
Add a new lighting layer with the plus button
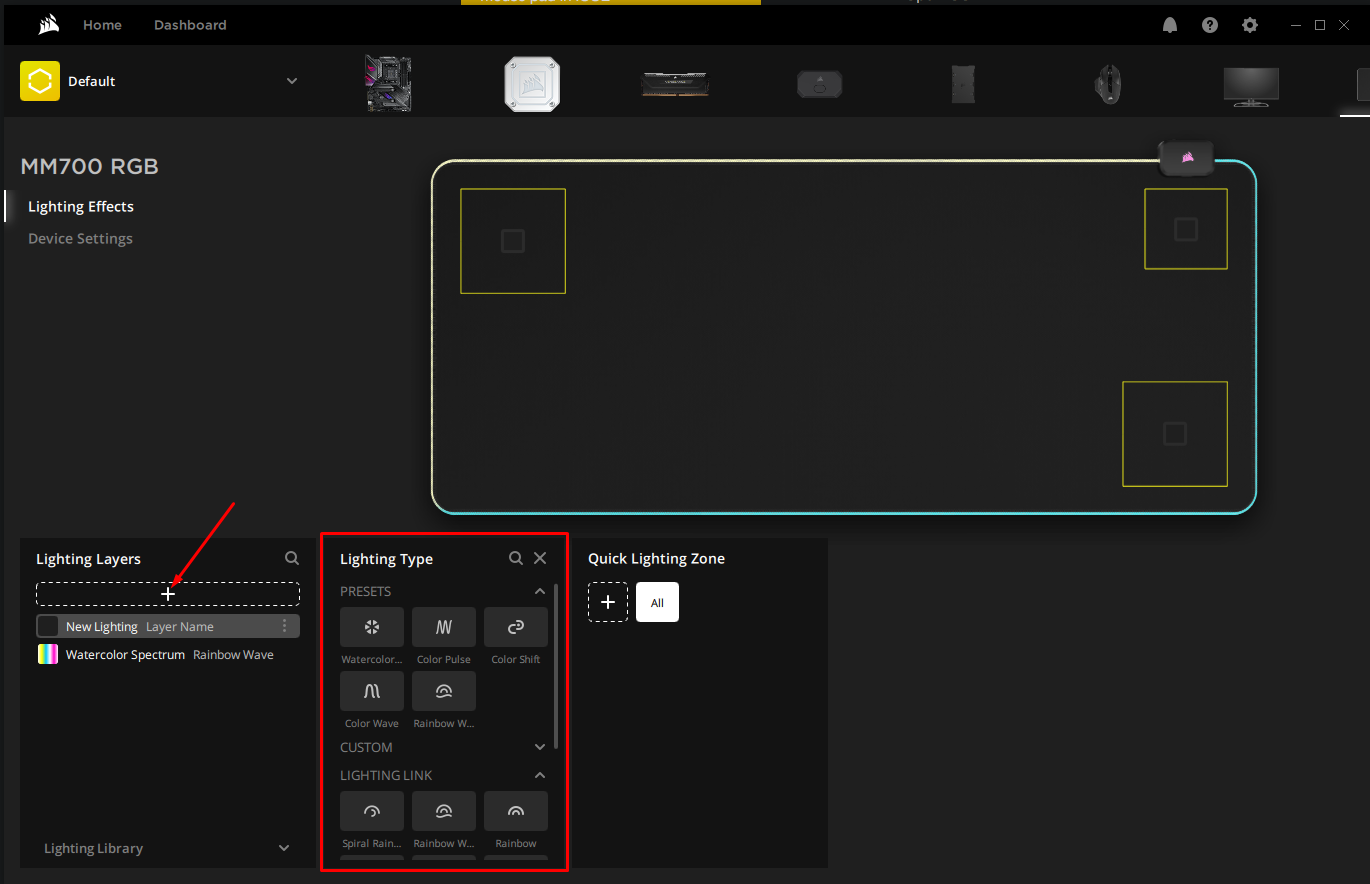pos(167,593)
